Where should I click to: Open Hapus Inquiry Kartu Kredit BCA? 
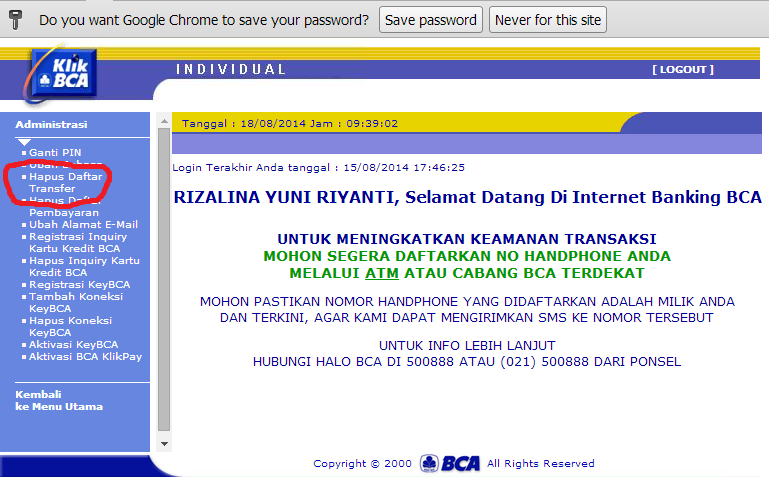(84, 267)
